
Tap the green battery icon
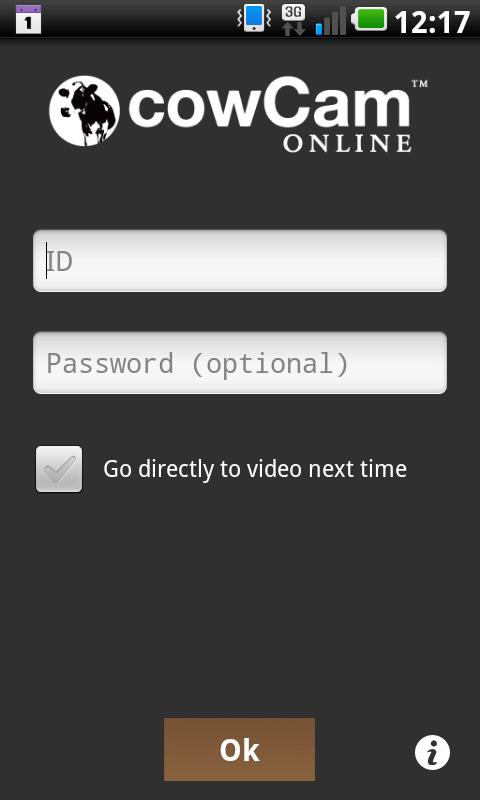370,19
